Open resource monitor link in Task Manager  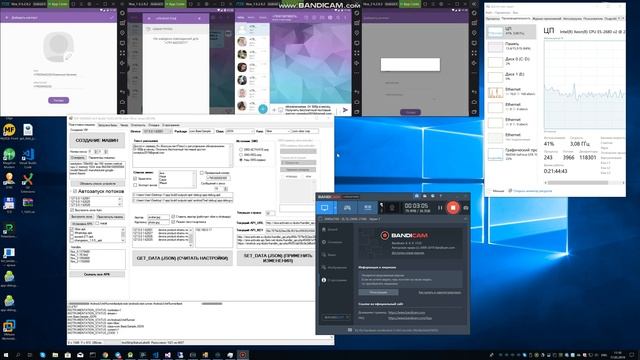(x=532, y=191)
